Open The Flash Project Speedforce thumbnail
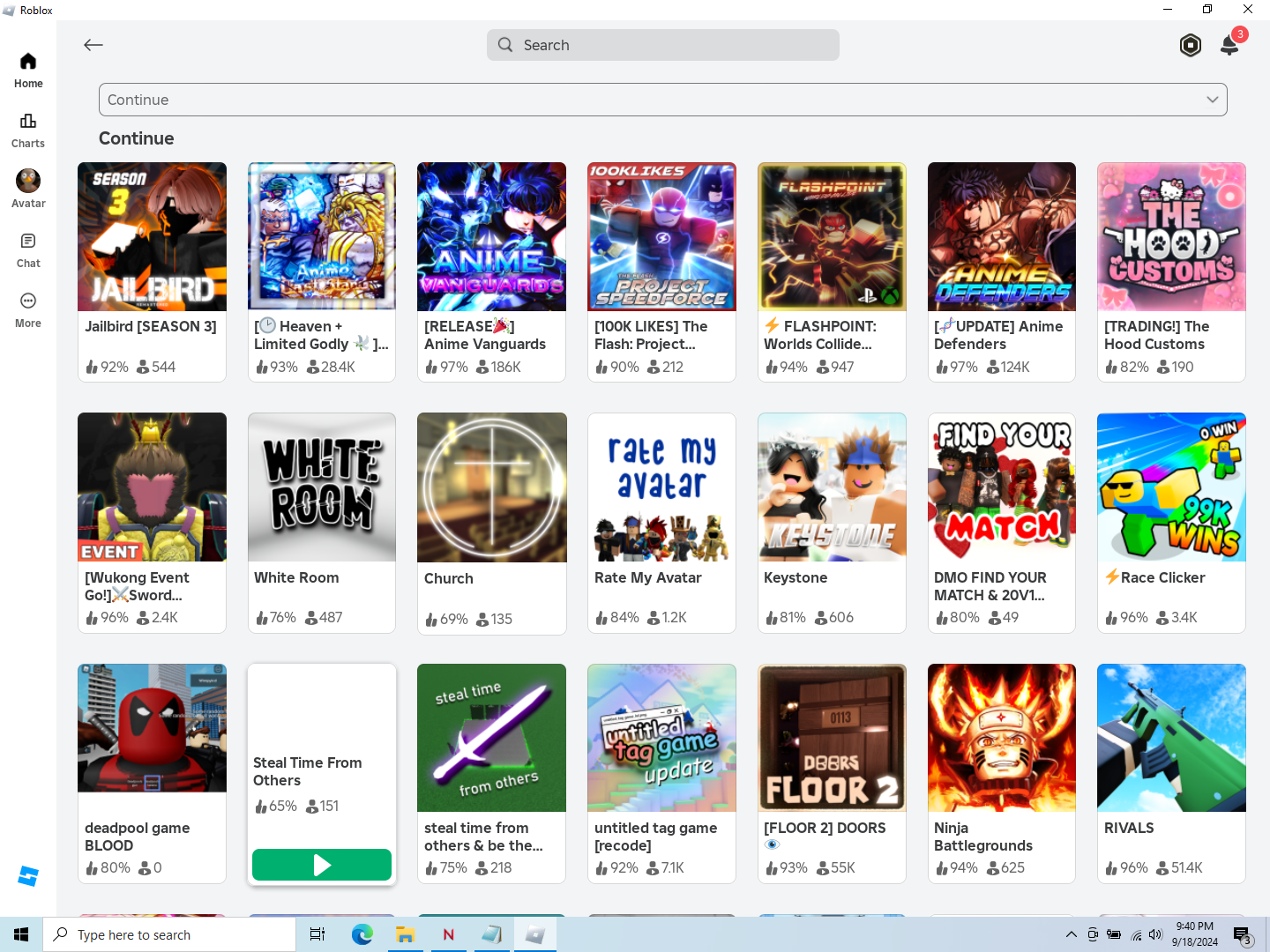This screenshot has height=952, width=1270. point(661,236)
